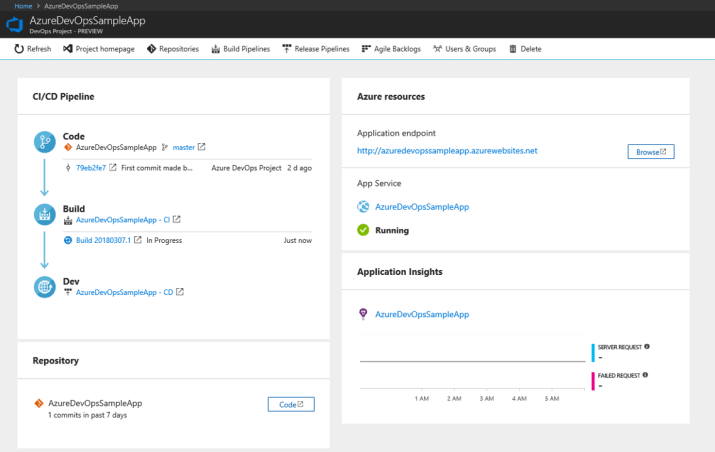
Task: Delete the DevOps project
Action: pyautogui.click(x=525, y=48)
